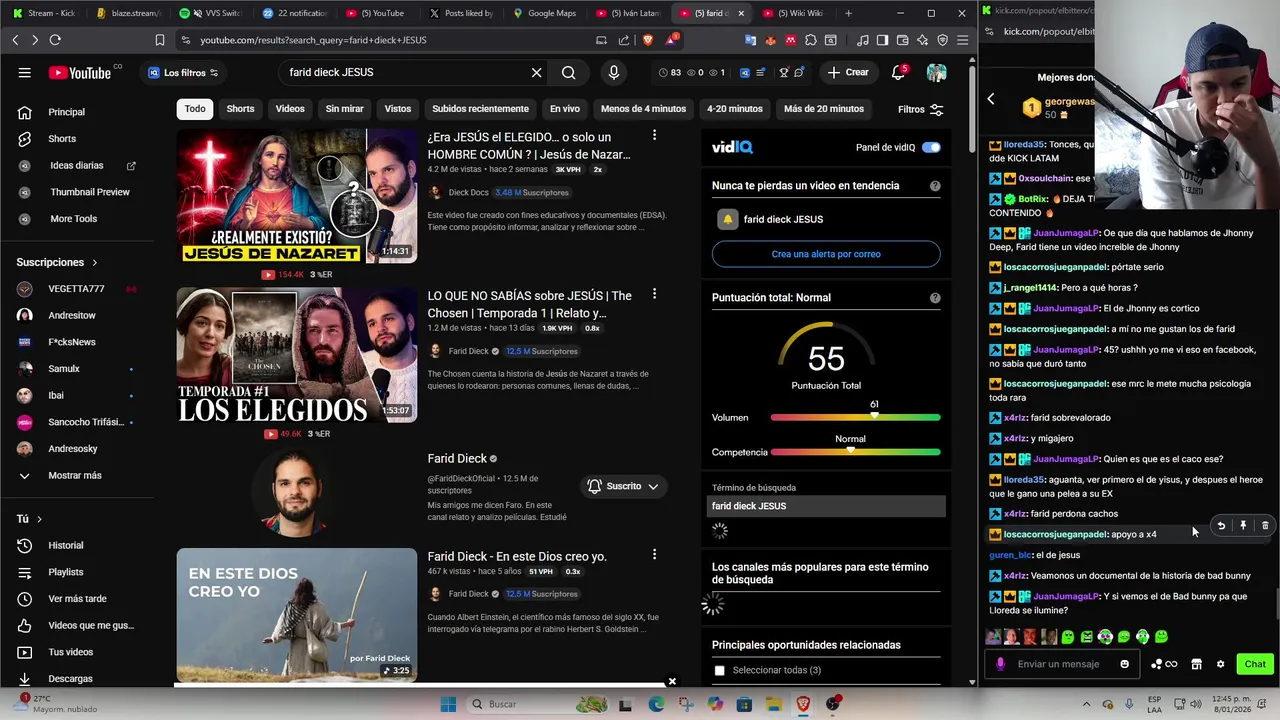Reload the page
Viewport: 1280px width, 720px height.
click(x=55, y=40)
